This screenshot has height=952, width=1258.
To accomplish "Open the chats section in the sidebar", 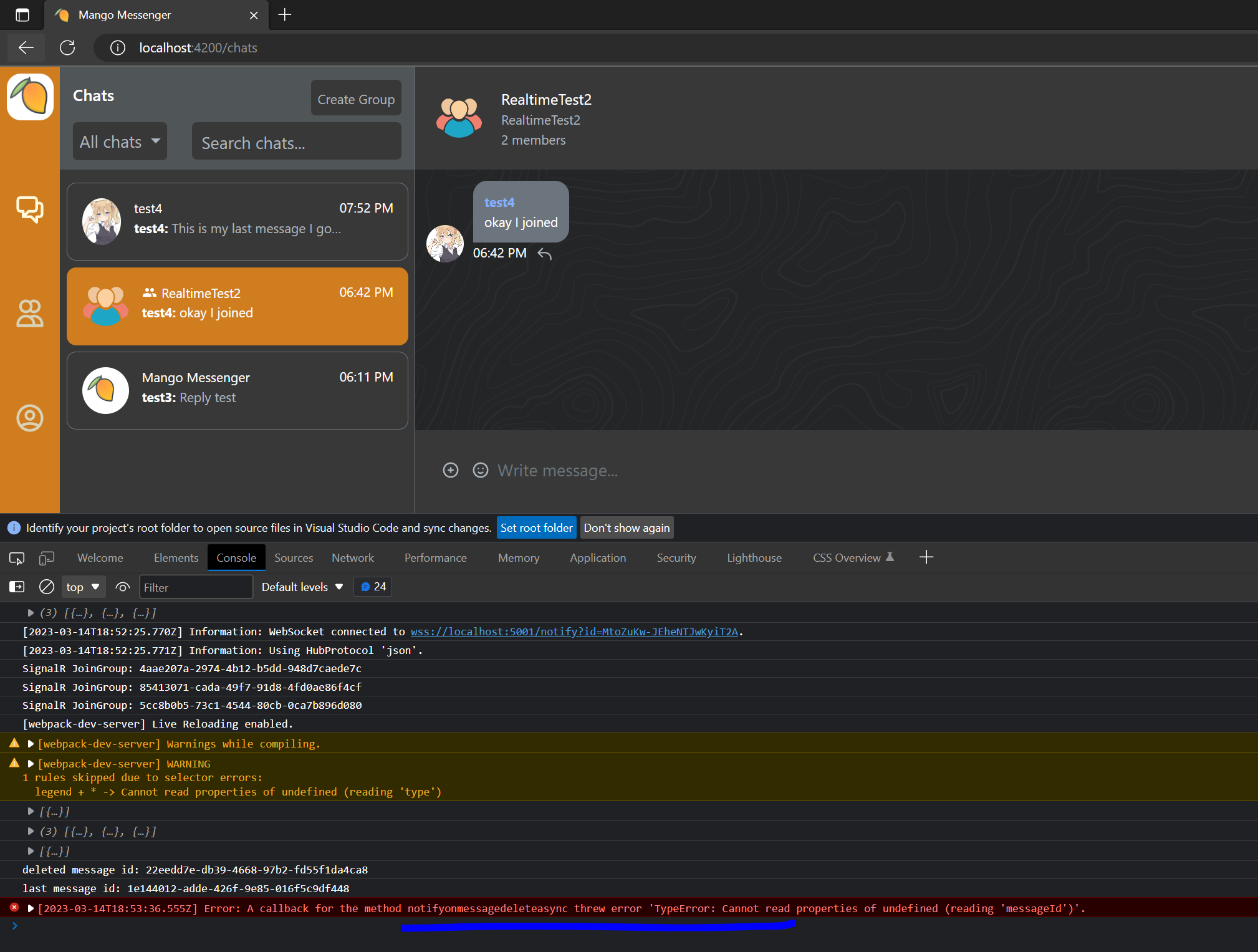I will tap(29, 209).
